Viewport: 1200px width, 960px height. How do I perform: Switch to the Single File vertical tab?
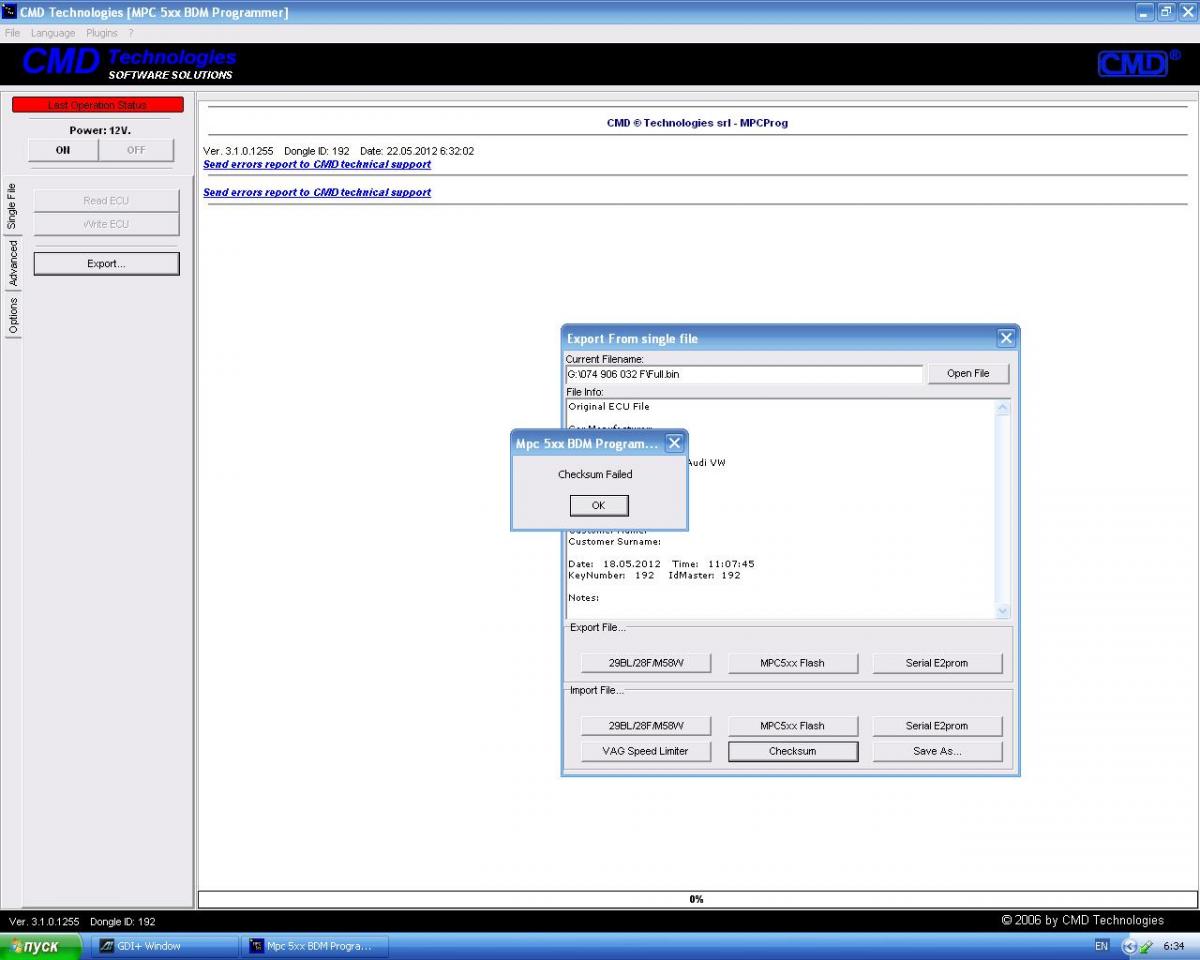click(x=13, y=207)
